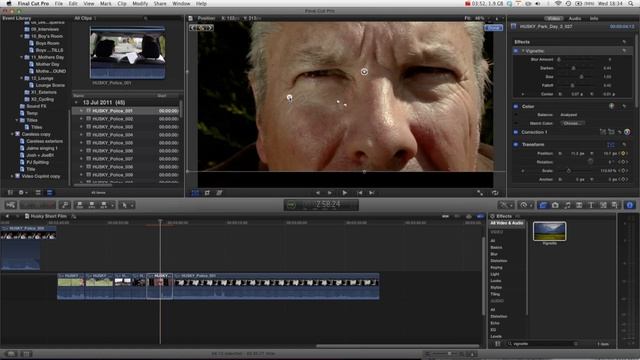The height and width of the screenshot is (360, 640).
Task: Click the keyword editor key icon
Action: tap(64, 205)
